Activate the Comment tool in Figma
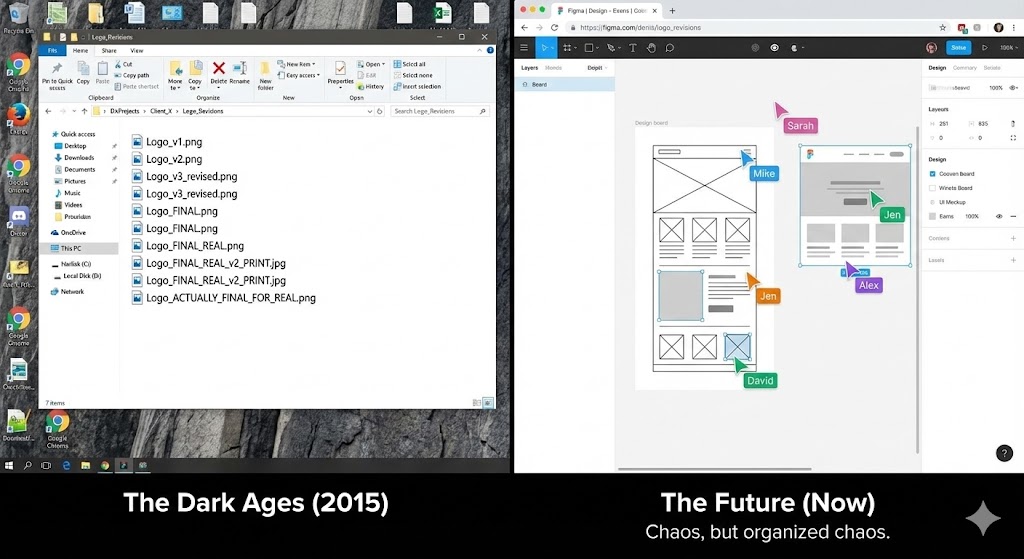 (x=669, y=47)
